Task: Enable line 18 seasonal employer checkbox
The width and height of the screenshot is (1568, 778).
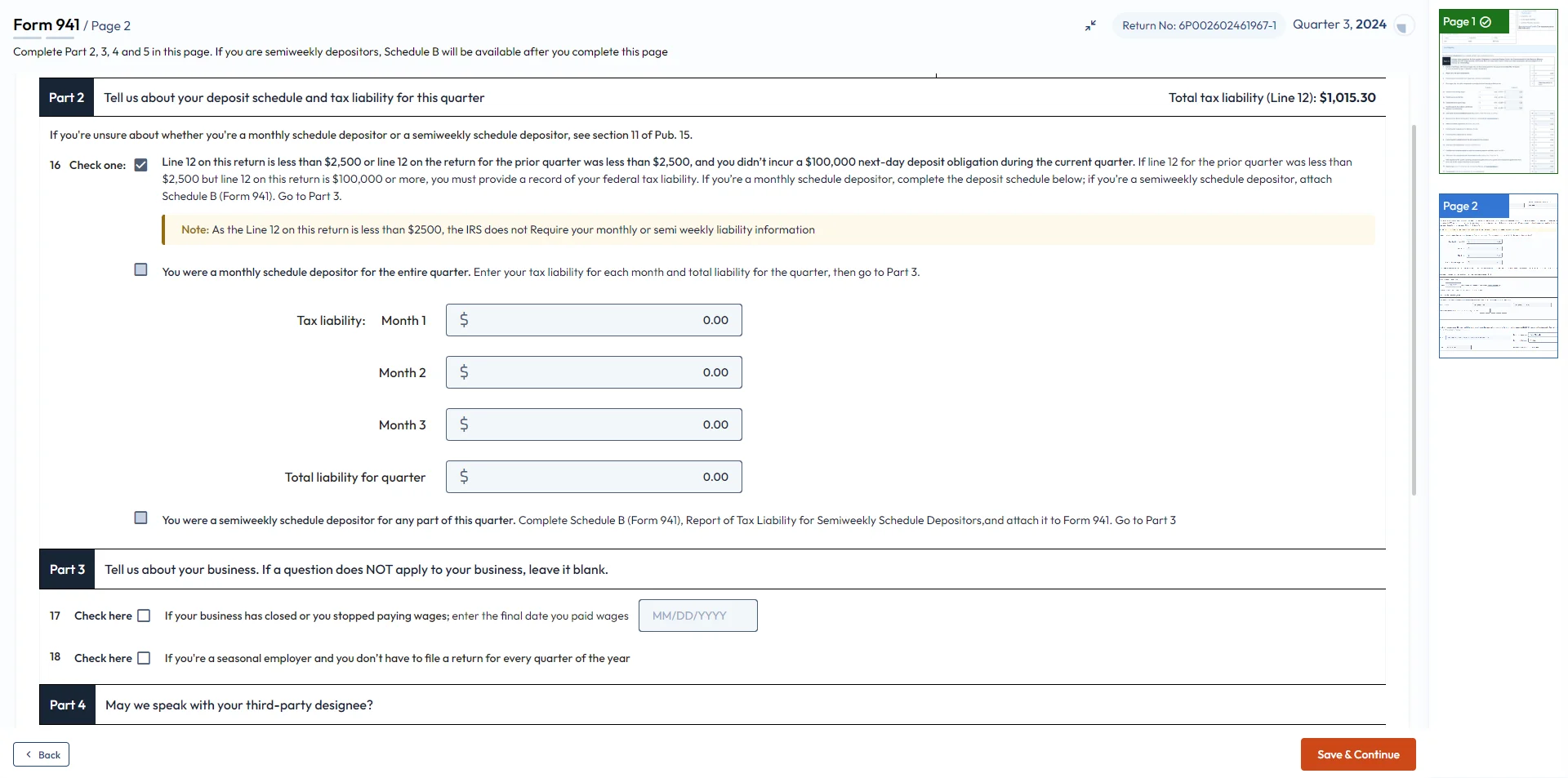Action: [x=144, y=658]
